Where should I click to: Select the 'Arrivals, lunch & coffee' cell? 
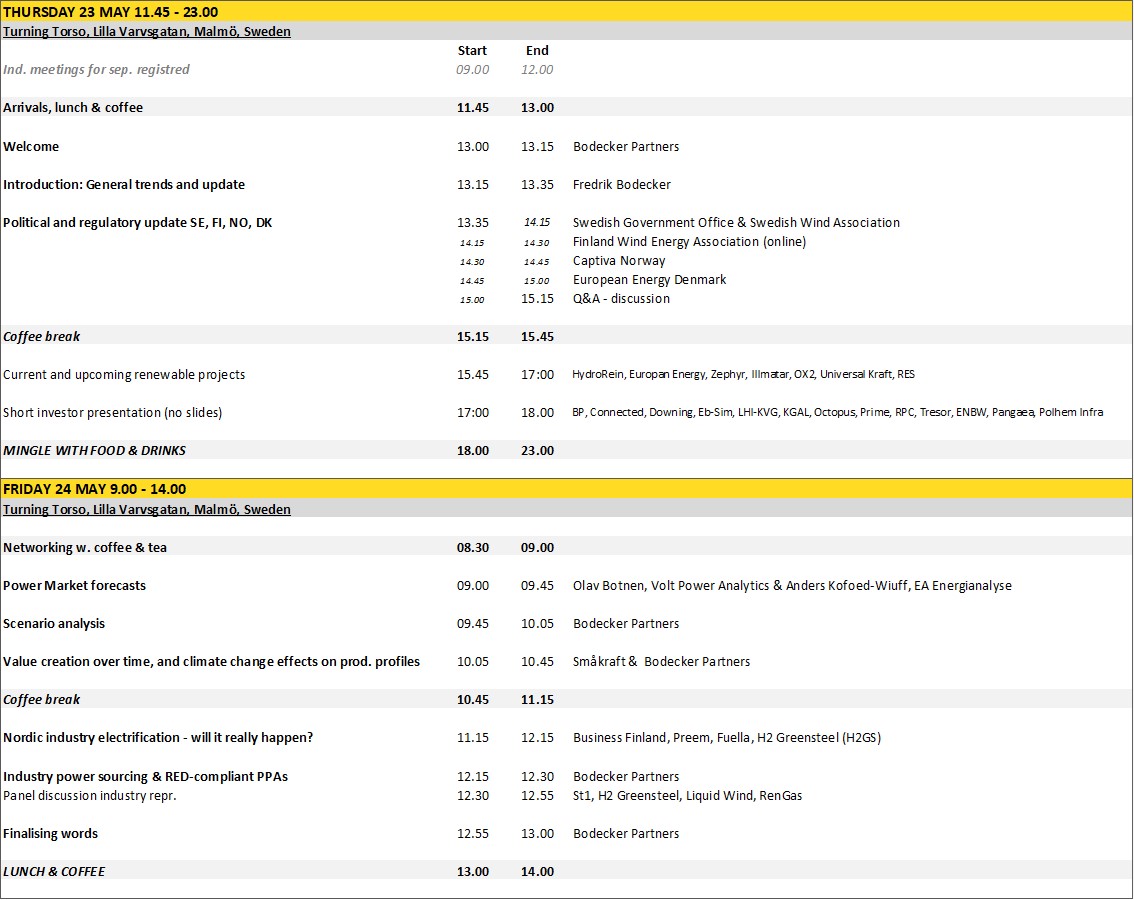click(73, 107)
